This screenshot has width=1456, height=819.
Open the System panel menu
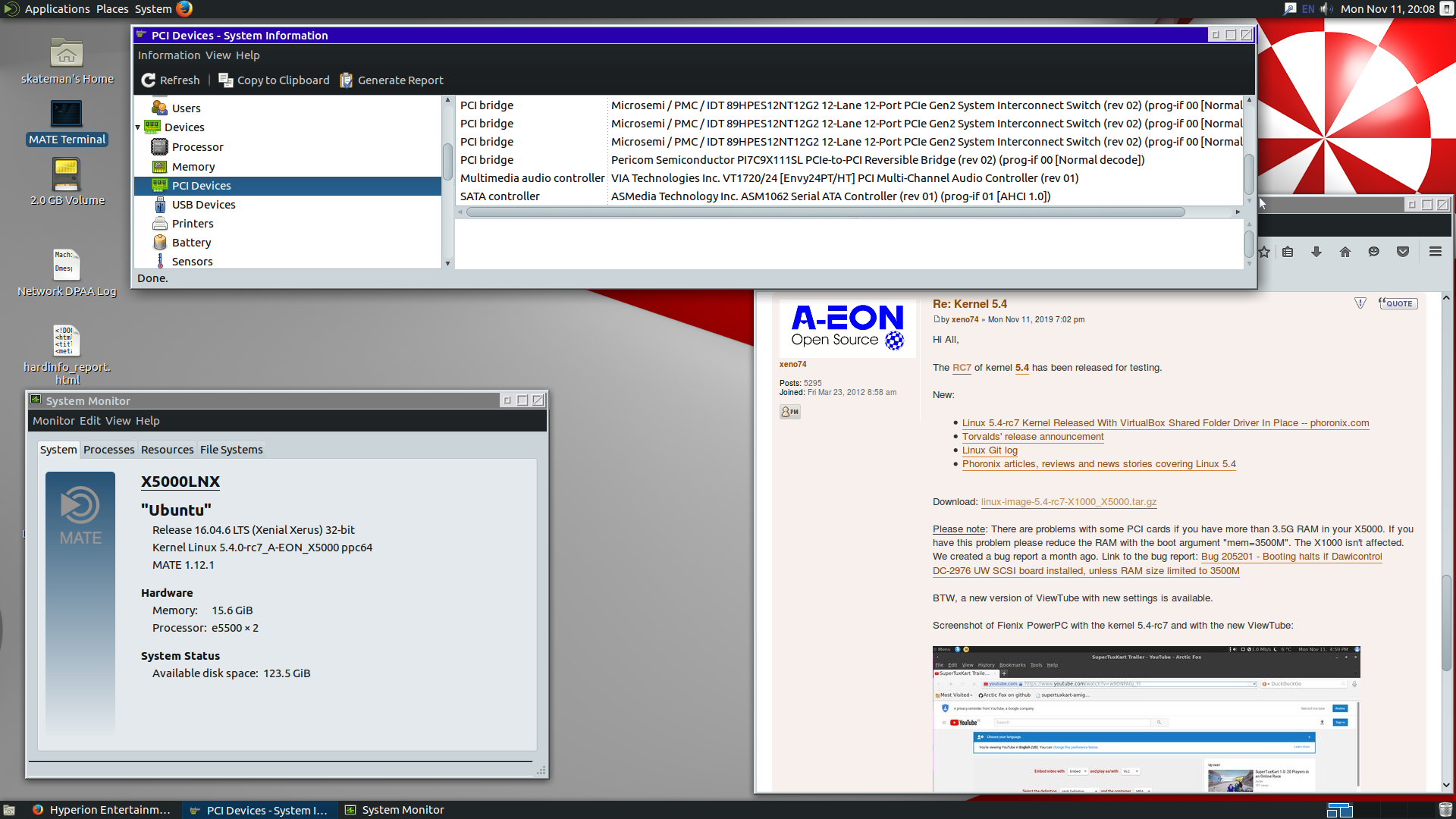click(x=153, y=9)
